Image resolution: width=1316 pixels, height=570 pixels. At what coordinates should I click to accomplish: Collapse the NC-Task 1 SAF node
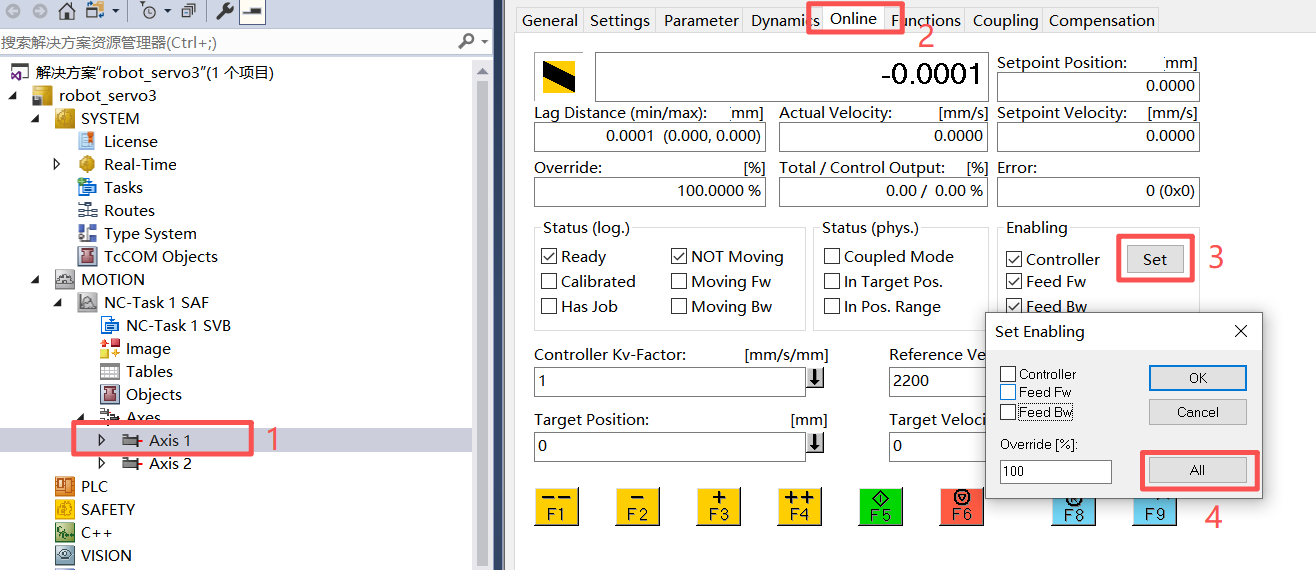tap(57, 303)
